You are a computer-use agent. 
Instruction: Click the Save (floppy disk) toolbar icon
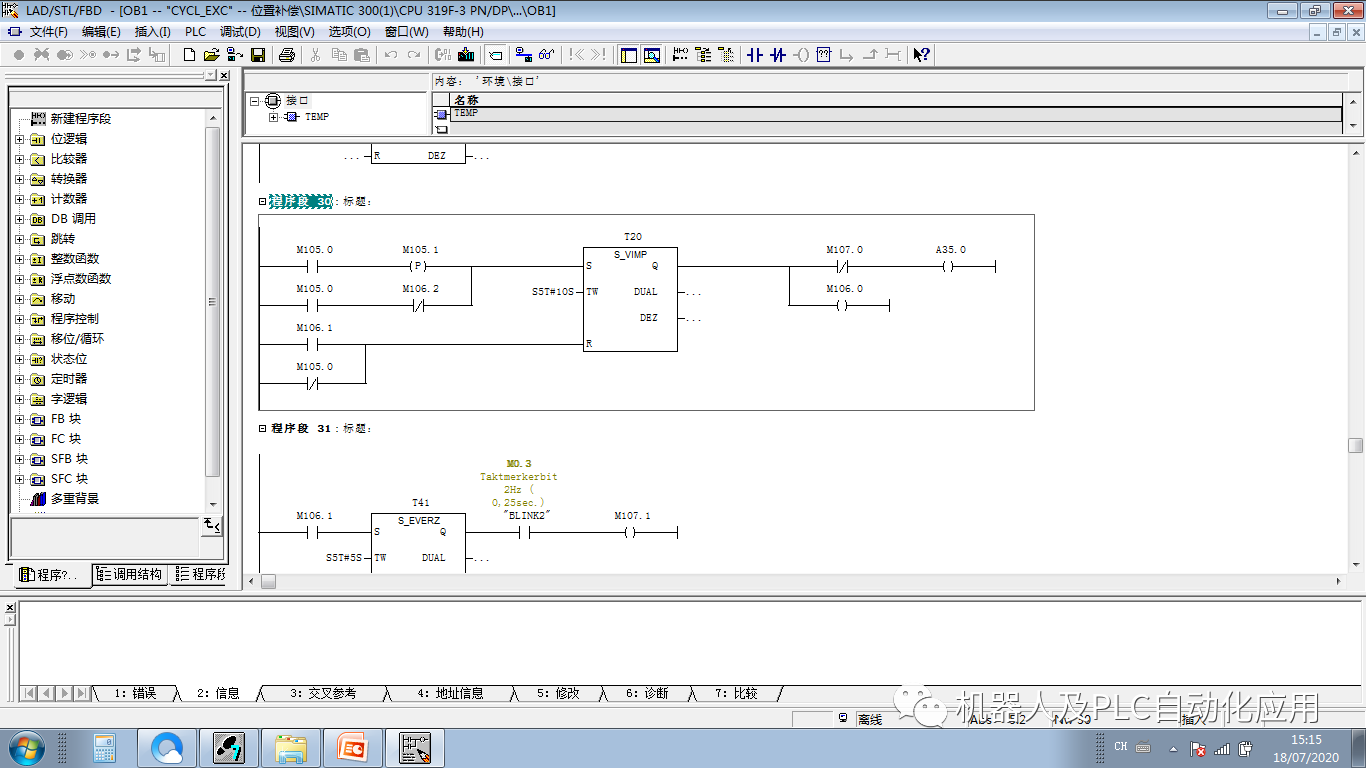[257, 55]
